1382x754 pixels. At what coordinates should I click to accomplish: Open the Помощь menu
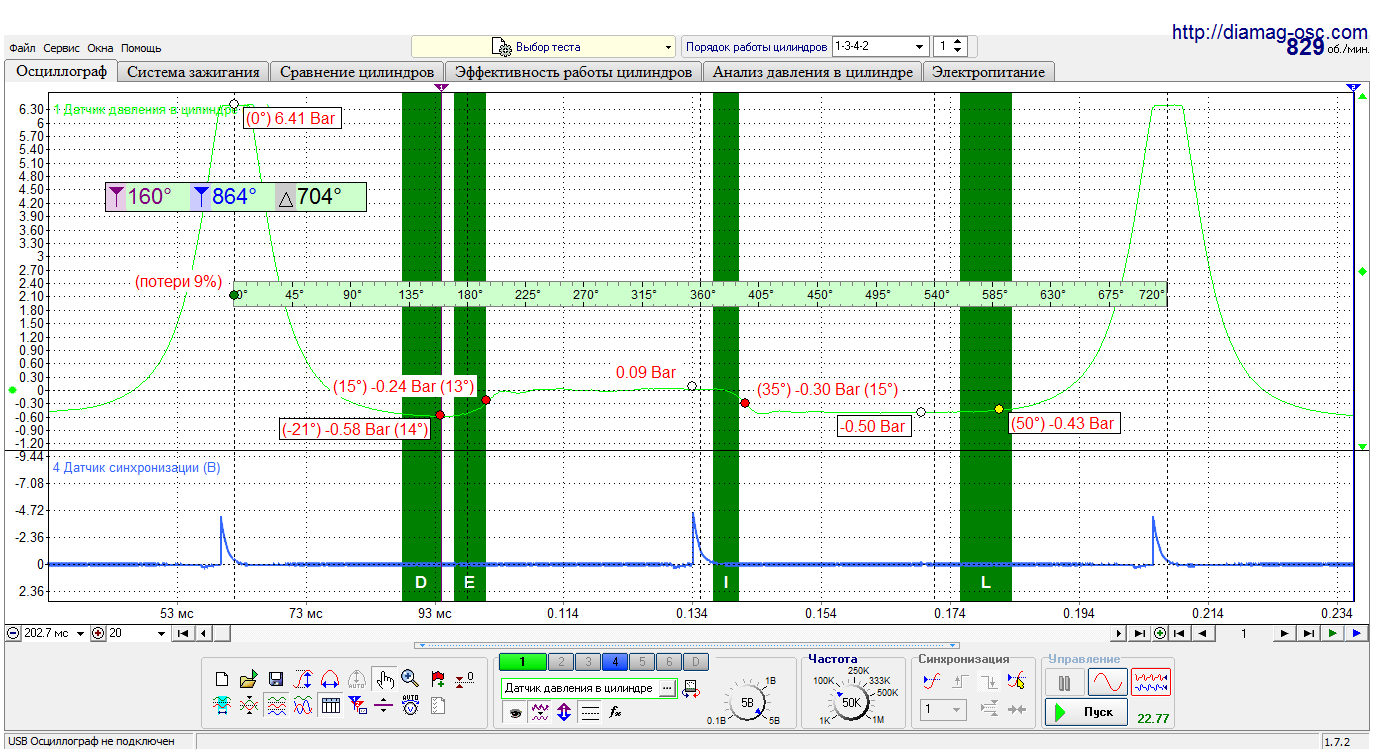(141, 48)
